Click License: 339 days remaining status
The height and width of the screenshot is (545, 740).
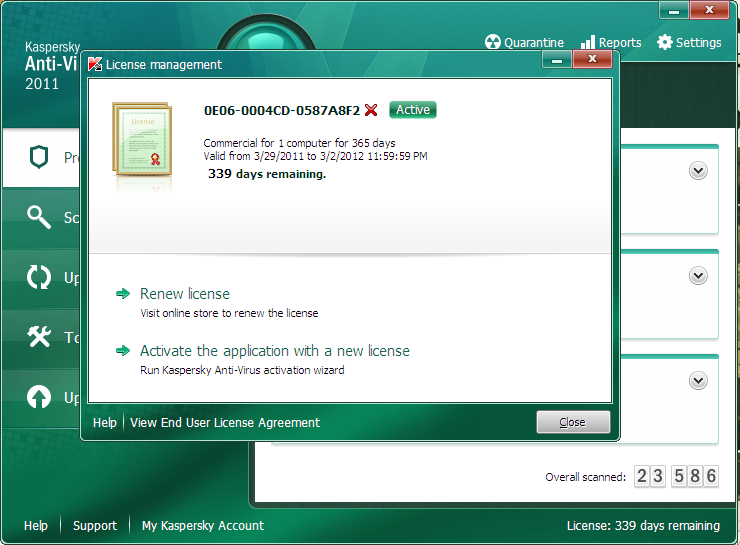(643, 526)
